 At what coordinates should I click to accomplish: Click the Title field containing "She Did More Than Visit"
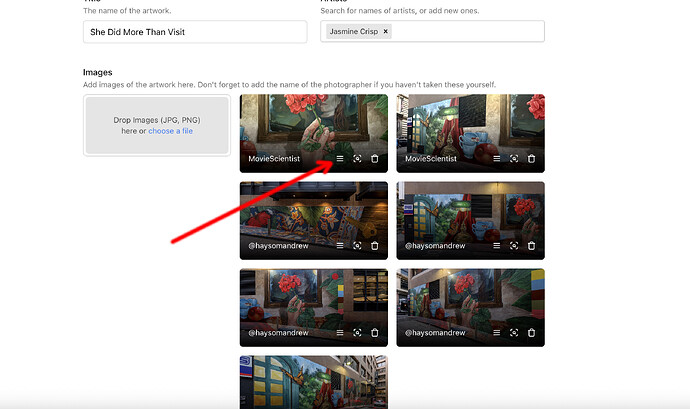click(x=195, y=32)
